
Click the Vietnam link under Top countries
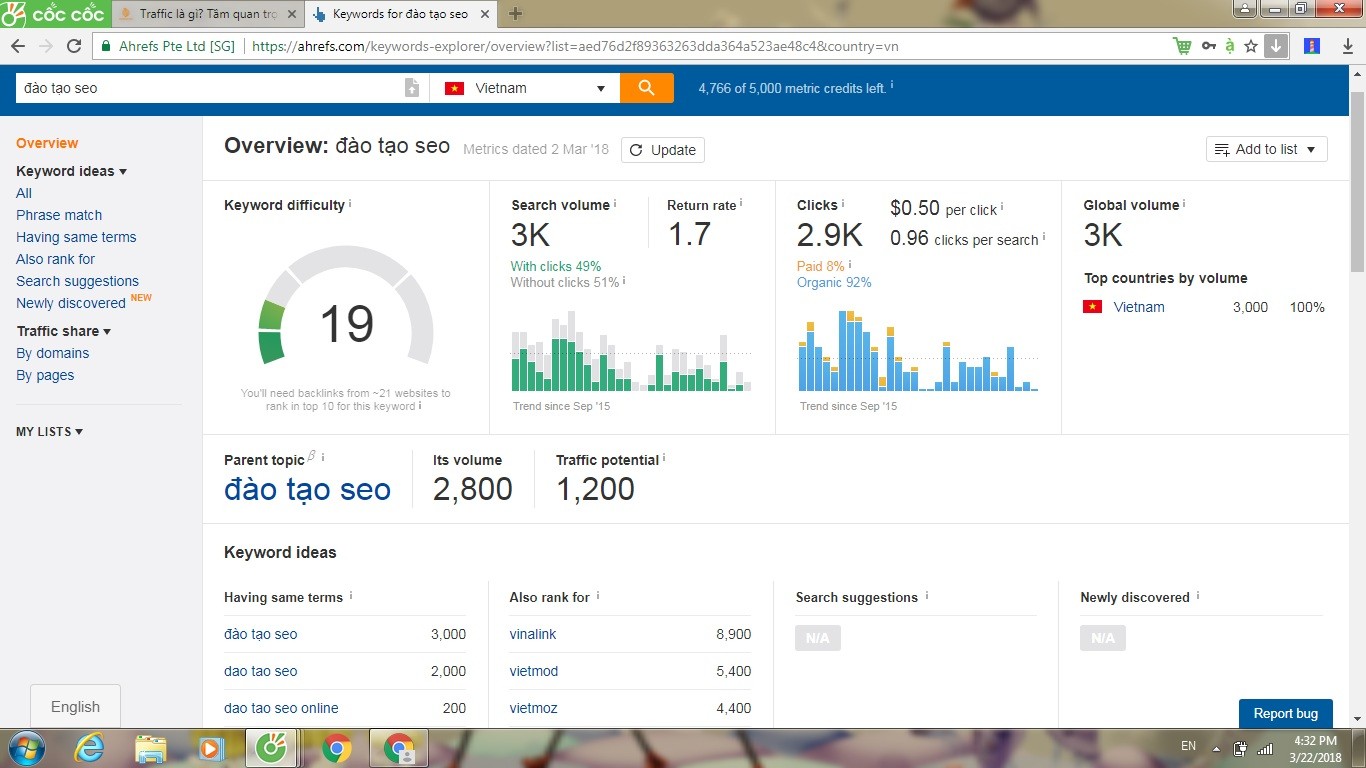pos(1139,307)
